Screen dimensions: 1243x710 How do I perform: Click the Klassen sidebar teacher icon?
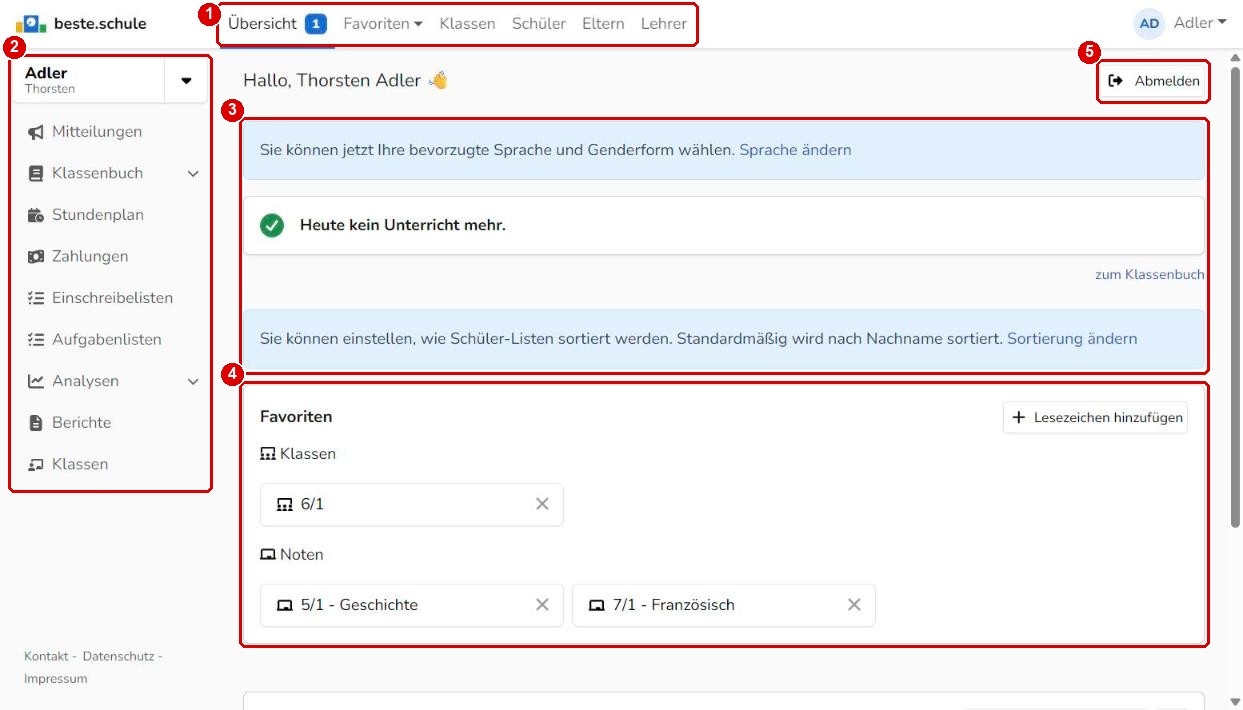35,465
